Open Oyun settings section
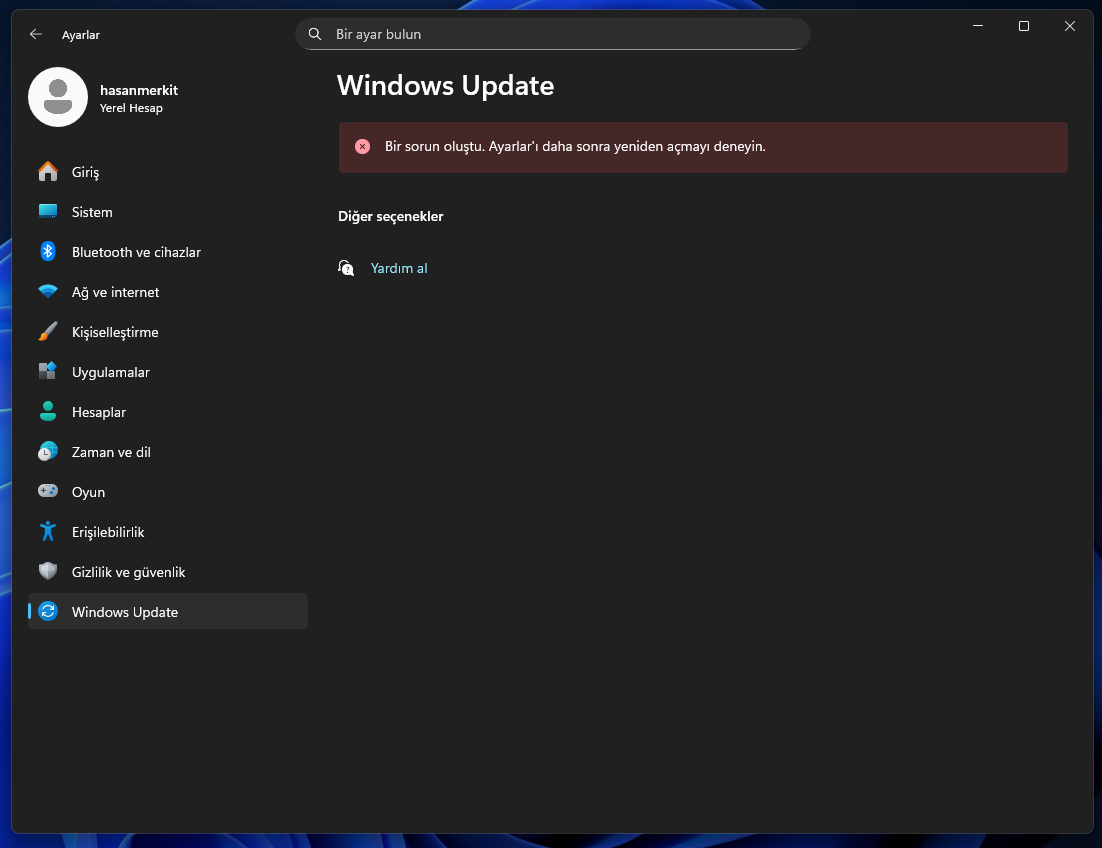 tap(168, 492)
